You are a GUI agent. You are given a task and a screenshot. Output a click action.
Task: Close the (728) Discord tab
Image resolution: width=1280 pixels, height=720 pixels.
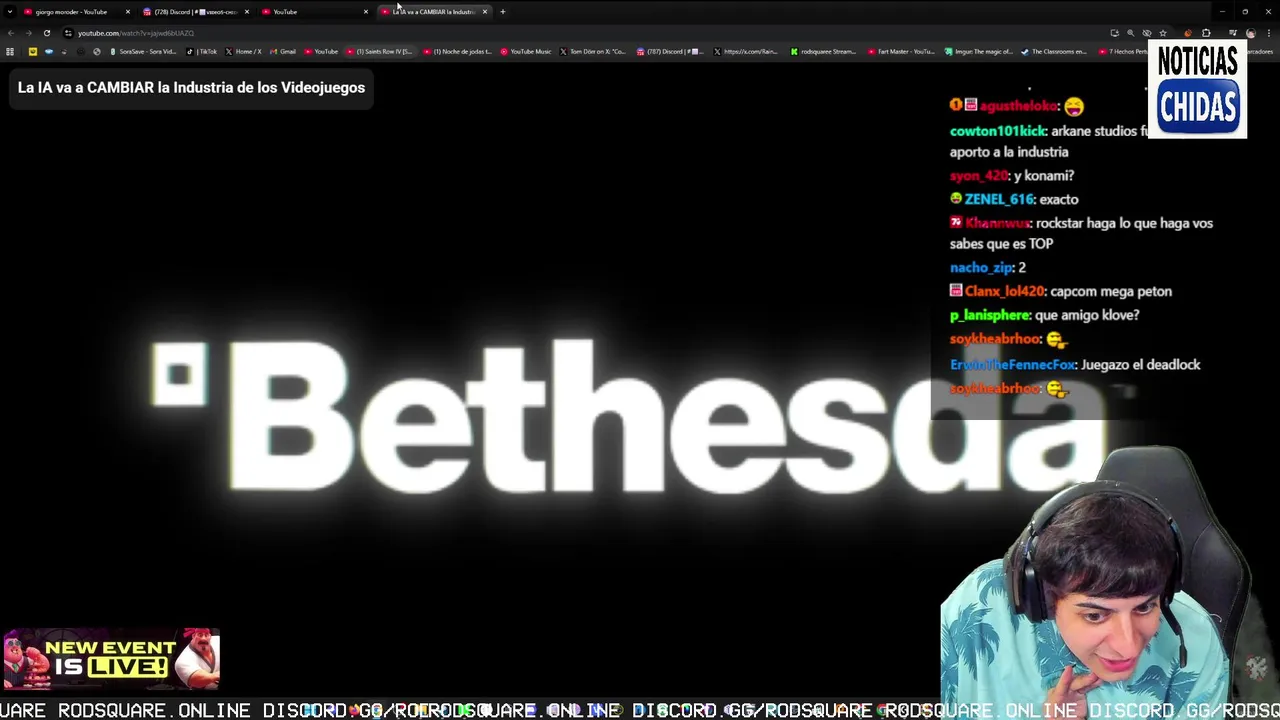(247, 12)
